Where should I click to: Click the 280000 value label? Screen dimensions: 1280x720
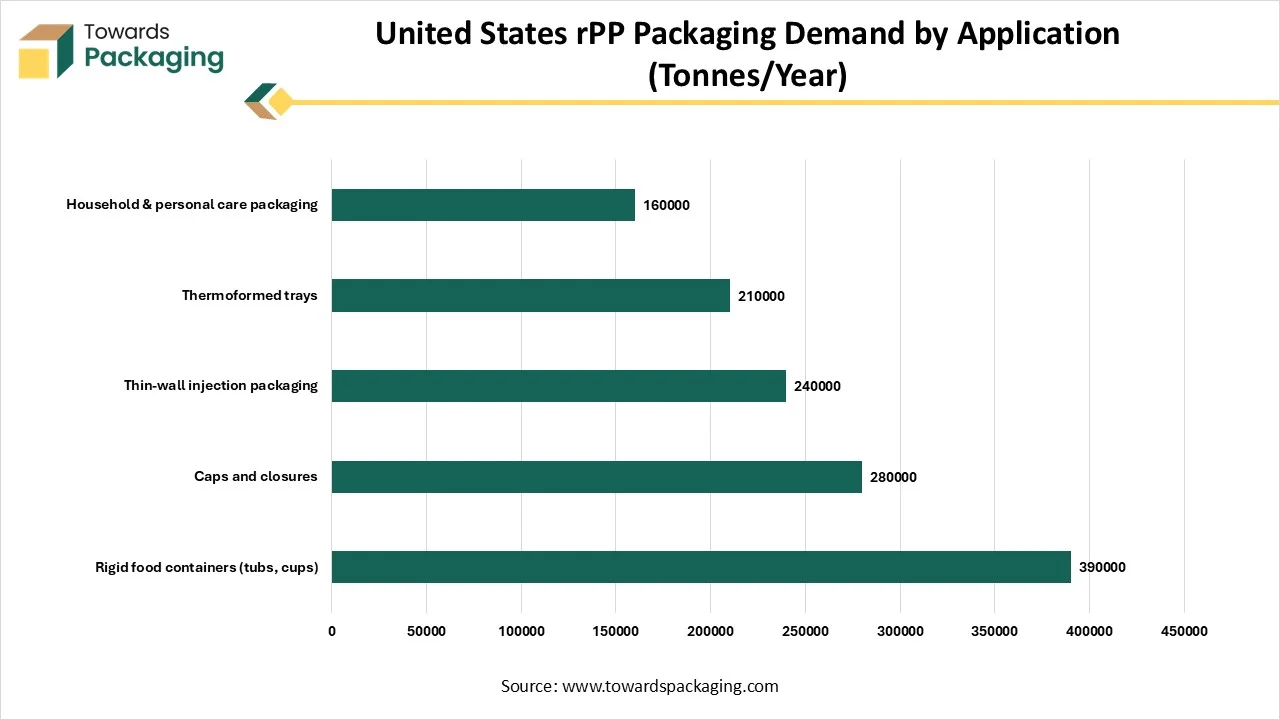tap(893, 477)
